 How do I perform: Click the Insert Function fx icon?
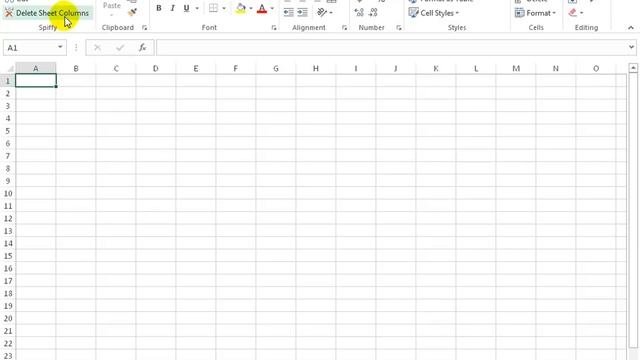click(142, 48)
